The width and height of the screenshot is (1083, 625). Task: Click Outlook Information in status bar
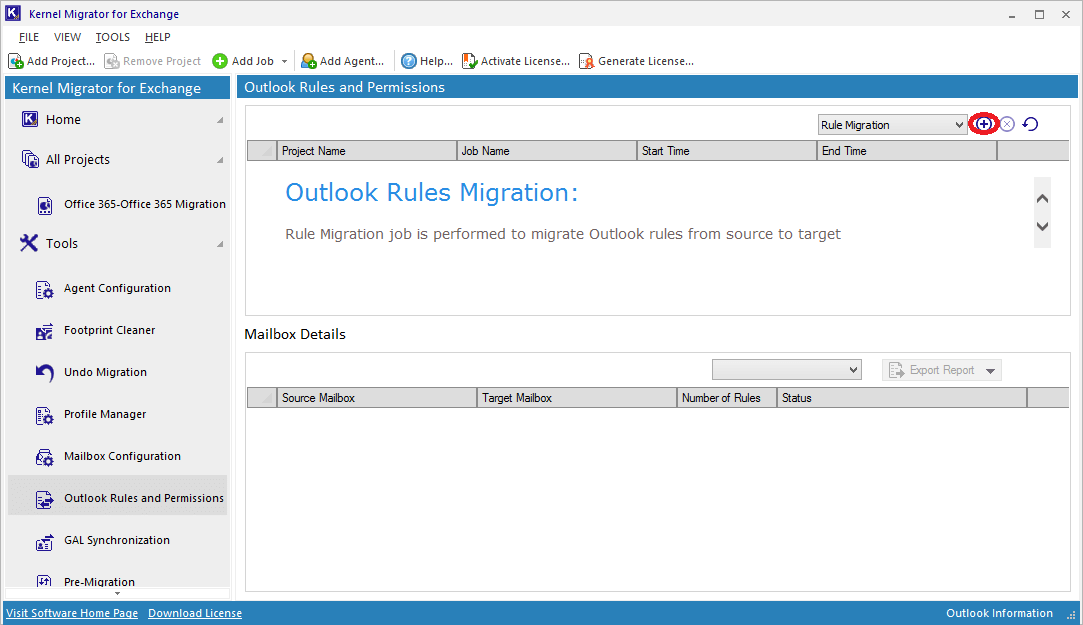[x=999, y=613]
